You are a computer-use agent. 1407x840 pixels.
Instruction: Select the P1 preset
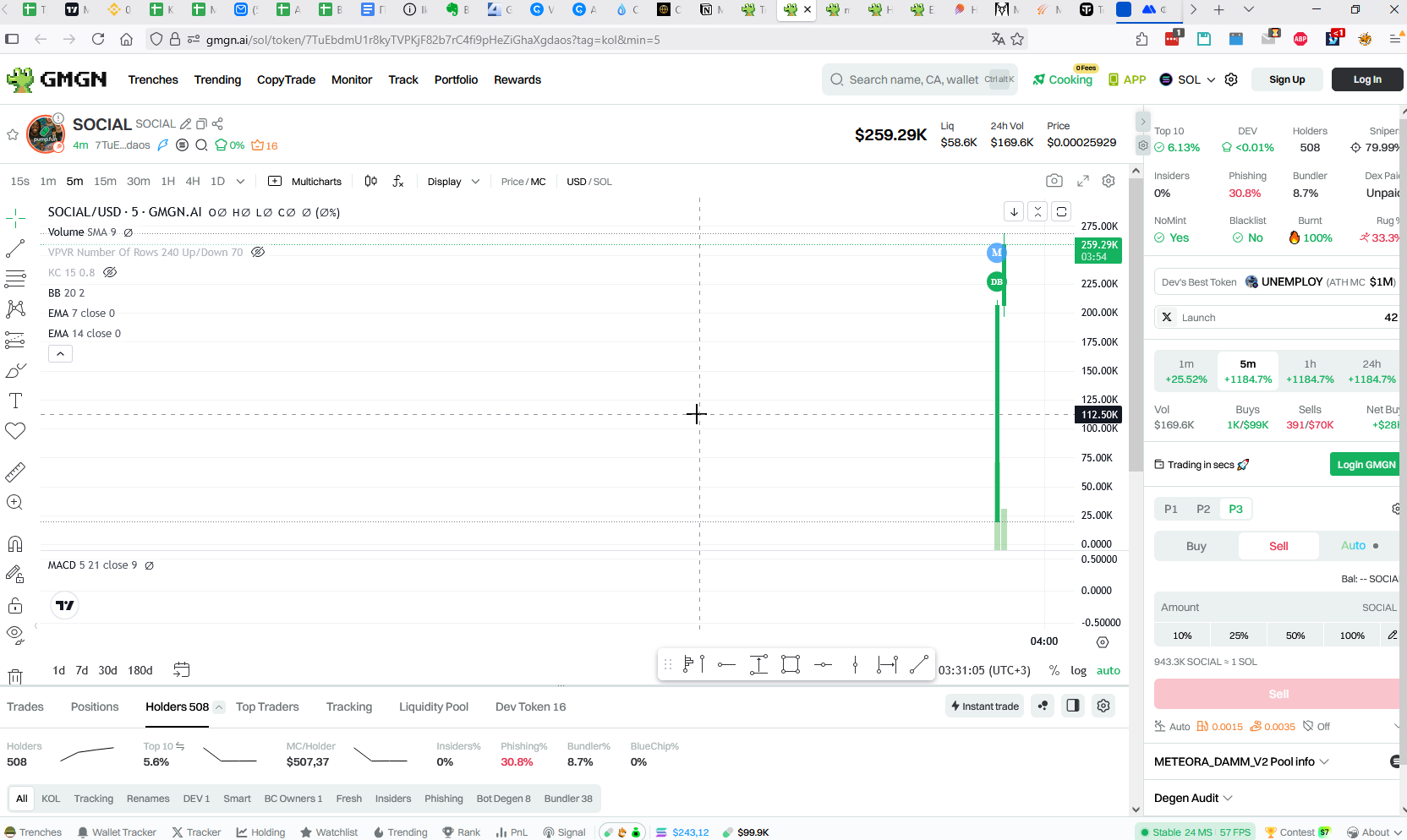point(1170,509)
